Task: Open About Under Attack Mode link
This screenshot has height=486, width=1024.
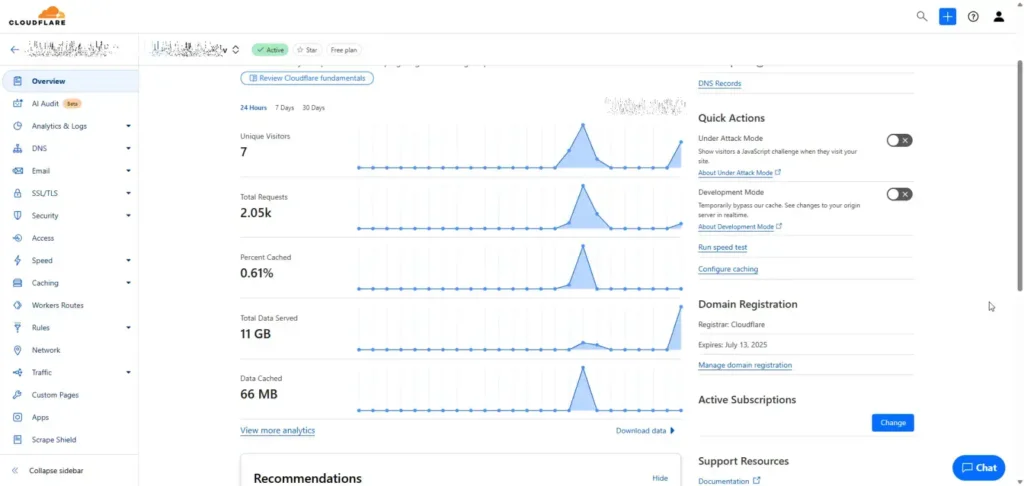Action: 739,173
